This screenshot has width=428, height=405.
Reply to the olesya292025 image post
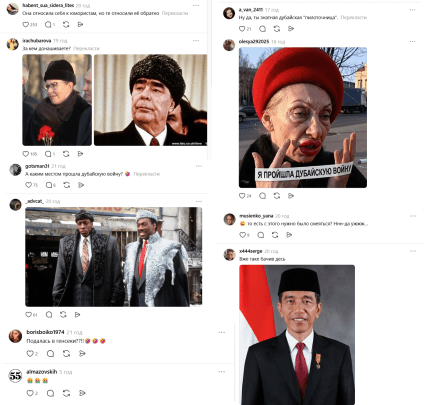click(263, 196)
